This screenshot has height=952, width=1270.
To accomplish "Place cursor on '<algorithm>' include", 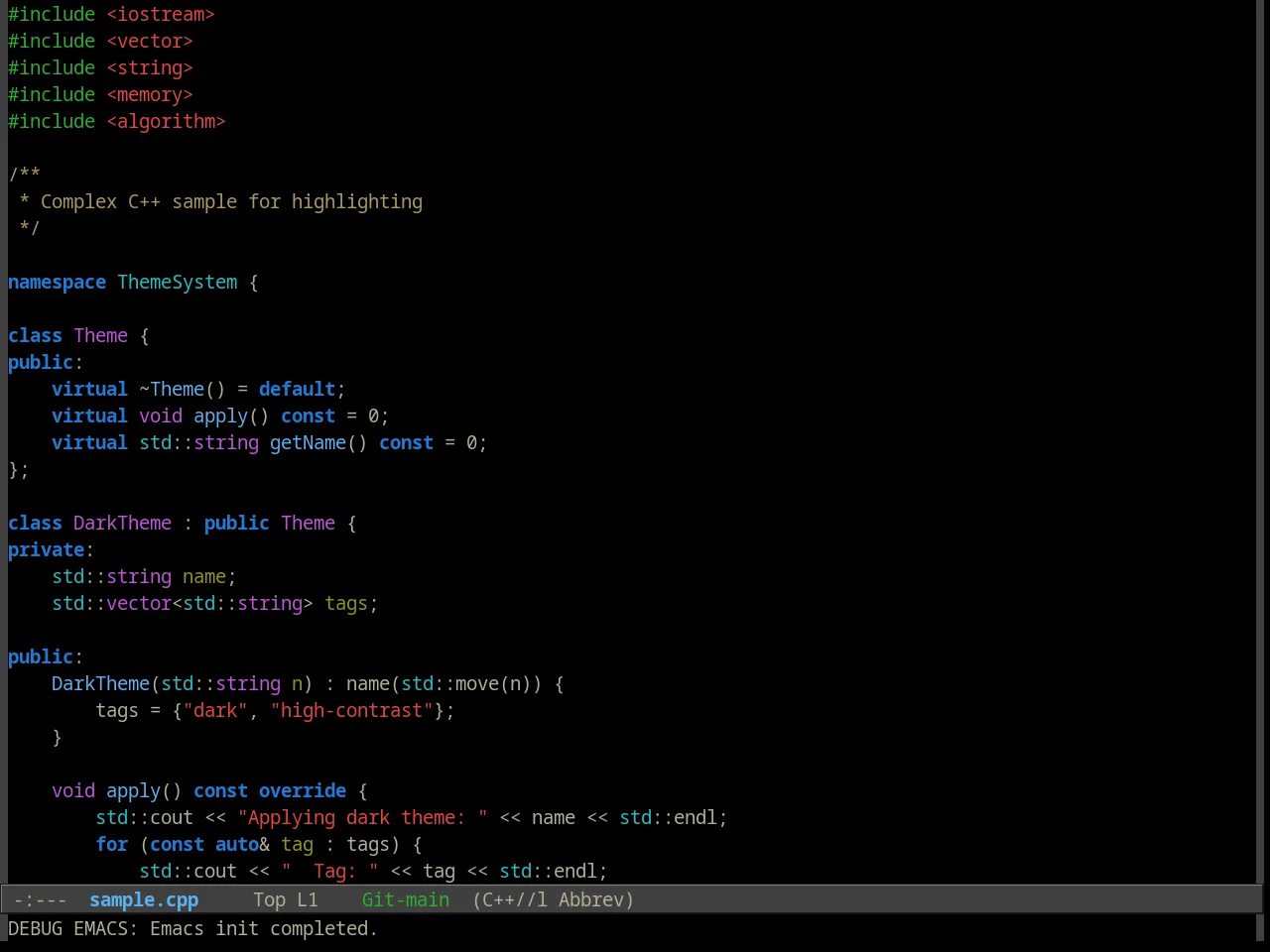I will pos(166,121).
